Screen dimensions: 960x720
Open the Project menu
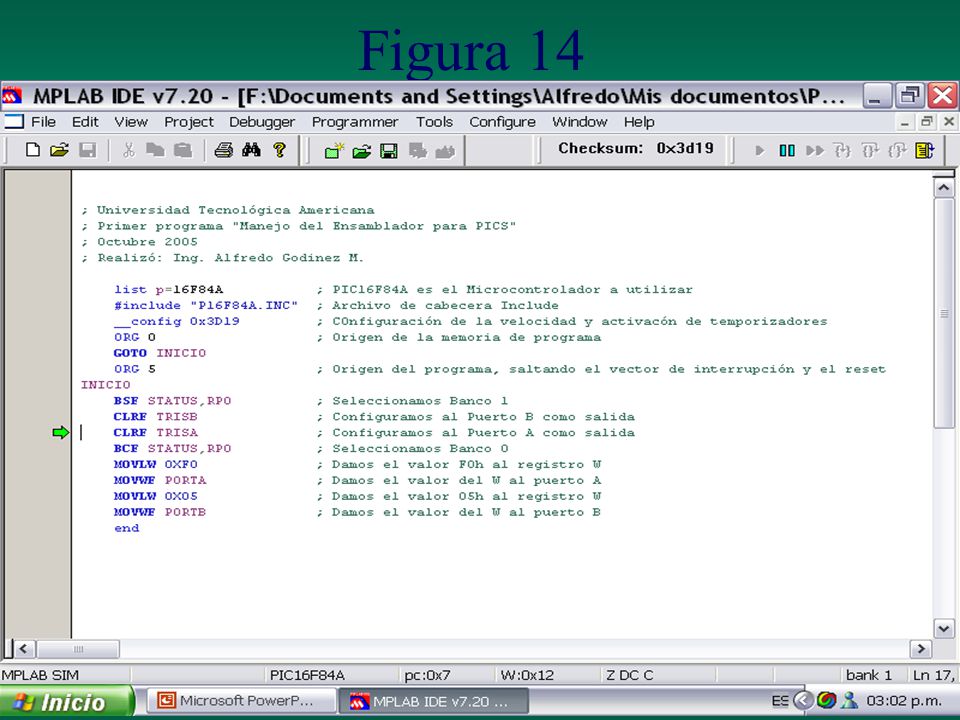point(189,122)
